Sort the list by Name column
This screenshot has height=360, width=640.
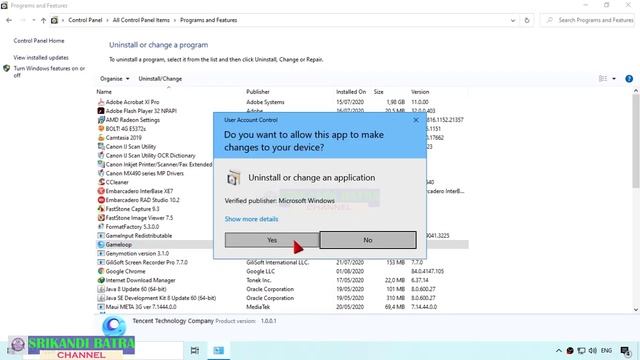coord(104,92)
